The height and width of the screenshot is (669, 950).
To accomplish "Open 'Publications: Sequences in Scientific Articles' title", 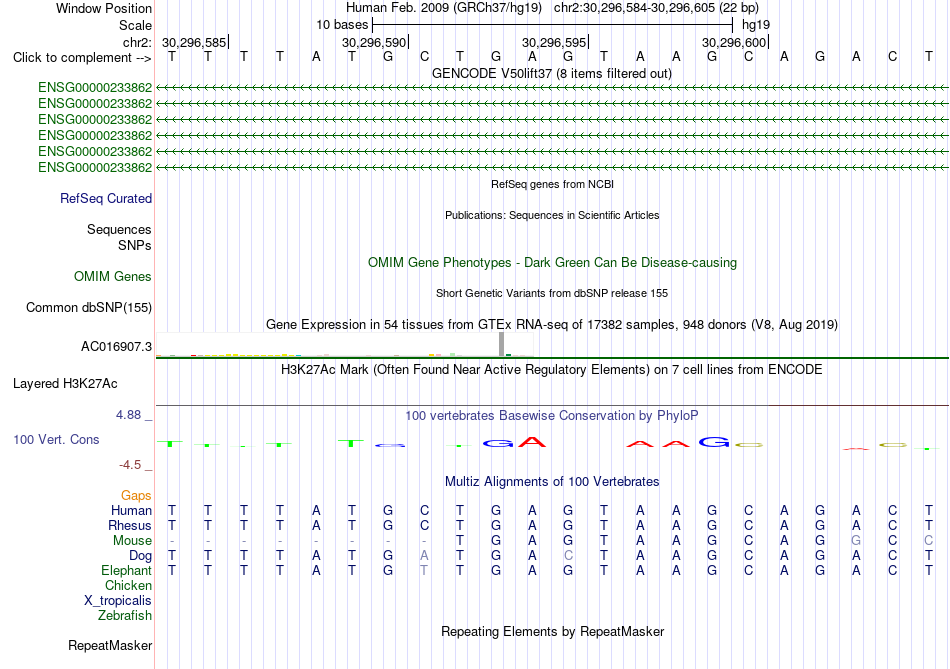I will [552, 215].
